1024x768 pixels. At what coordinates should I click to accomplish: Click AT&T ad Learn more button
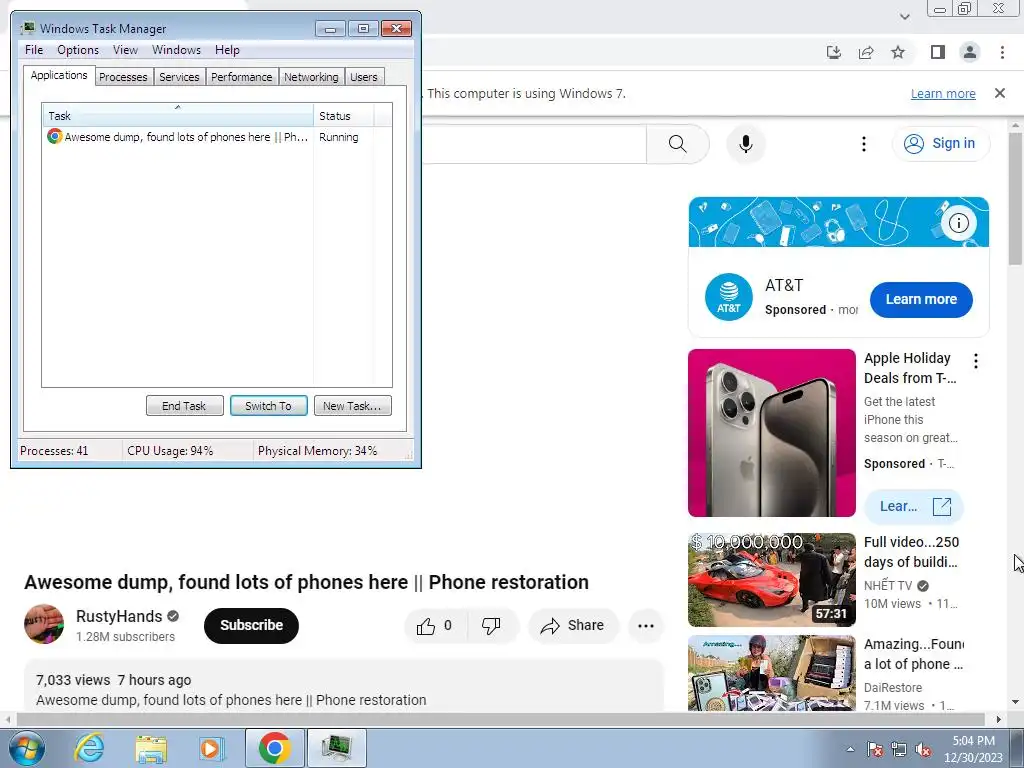[x=921, y=300]
